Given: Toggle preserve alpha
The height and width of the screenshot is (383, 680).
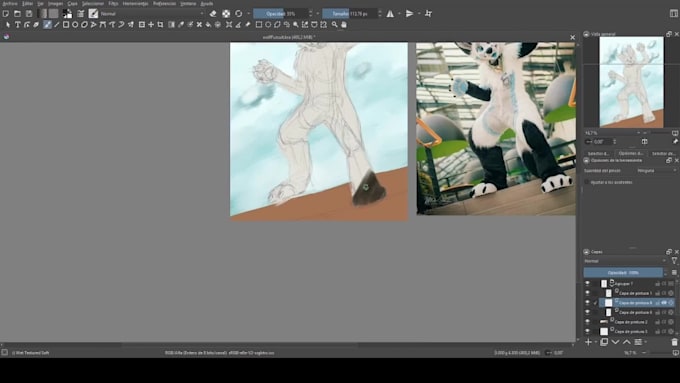Looking at the screenshot, I should [226, 14].
